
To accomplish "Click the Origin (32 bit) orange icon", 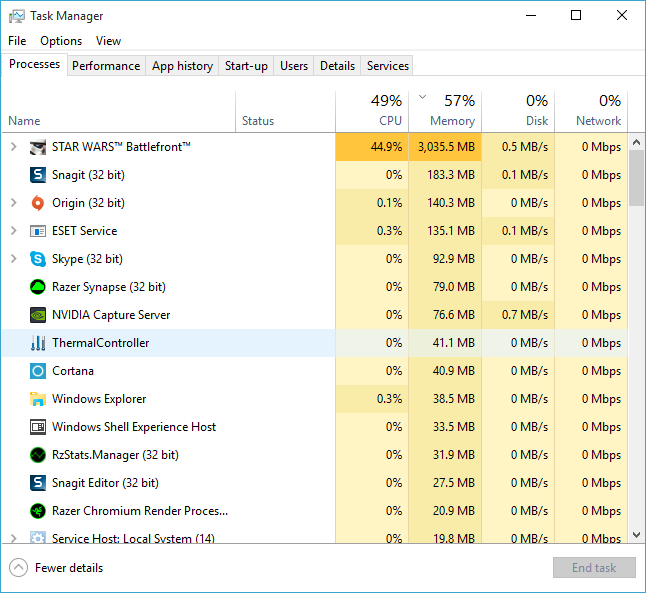I will point(38,203).
